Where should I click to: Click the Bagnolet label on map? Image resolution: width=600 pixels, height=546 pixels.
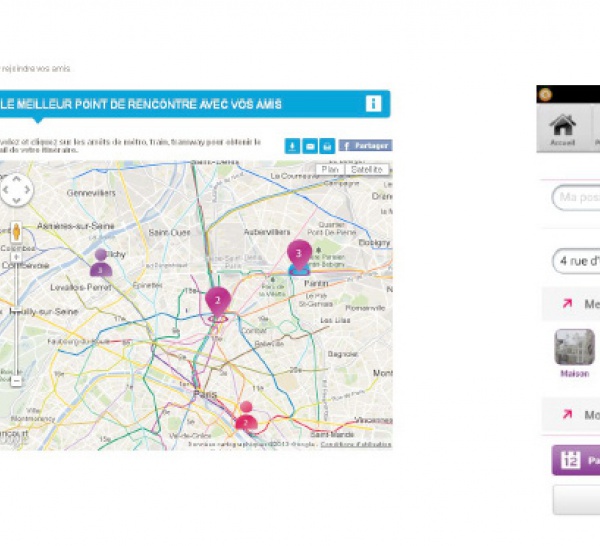pyautogui.click(x=342, y=355)
